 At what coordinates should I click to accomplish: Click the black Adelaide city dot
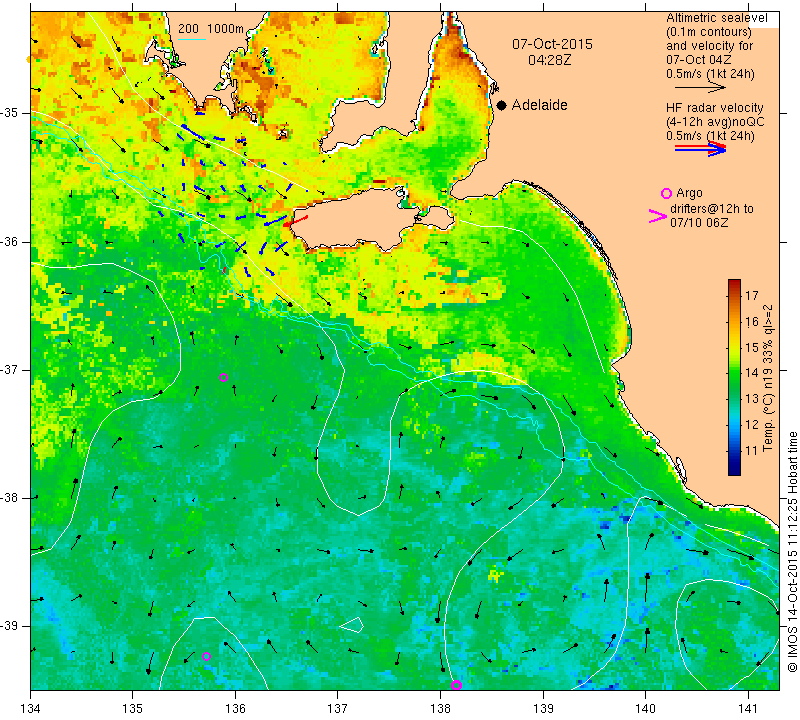(502, 105)
